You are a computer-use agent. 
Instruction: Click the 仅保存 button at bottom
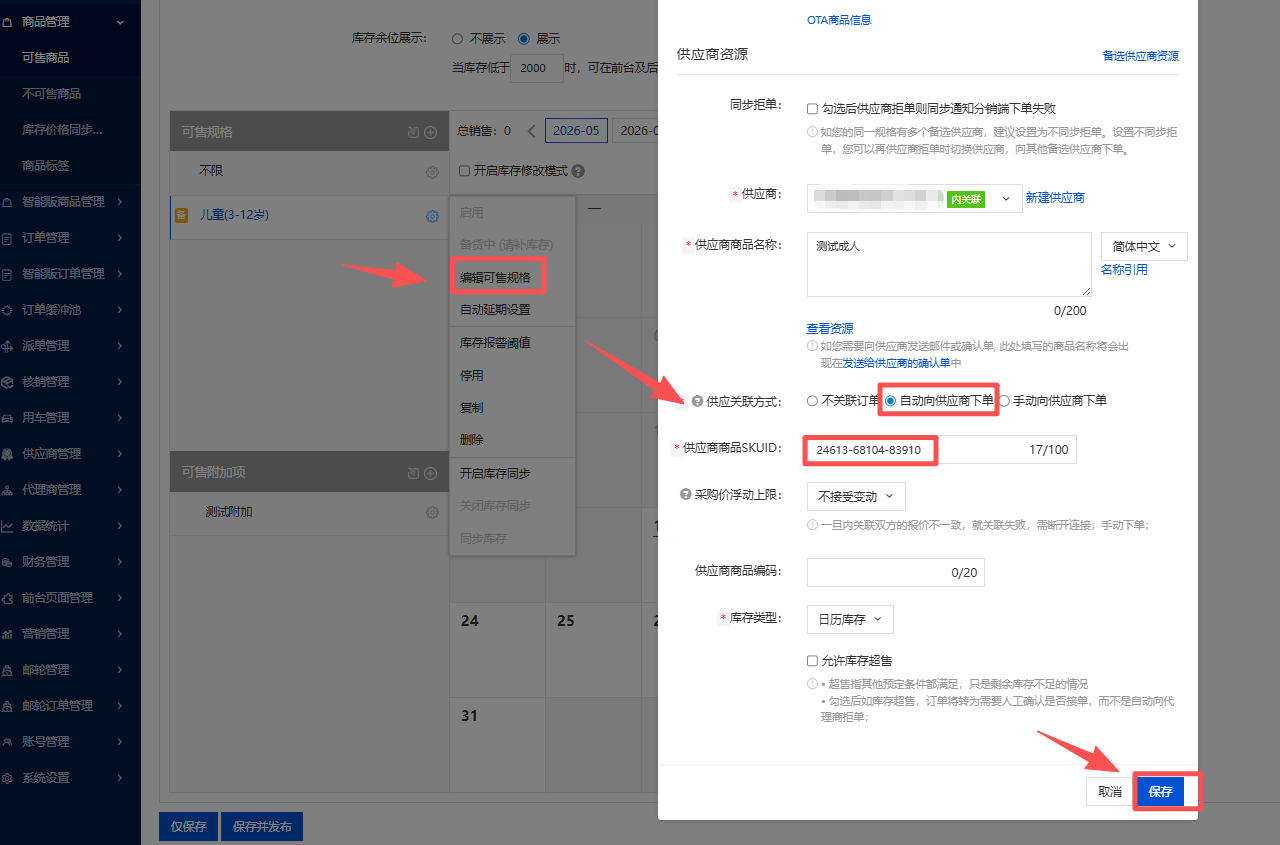[x=188, y=827]
